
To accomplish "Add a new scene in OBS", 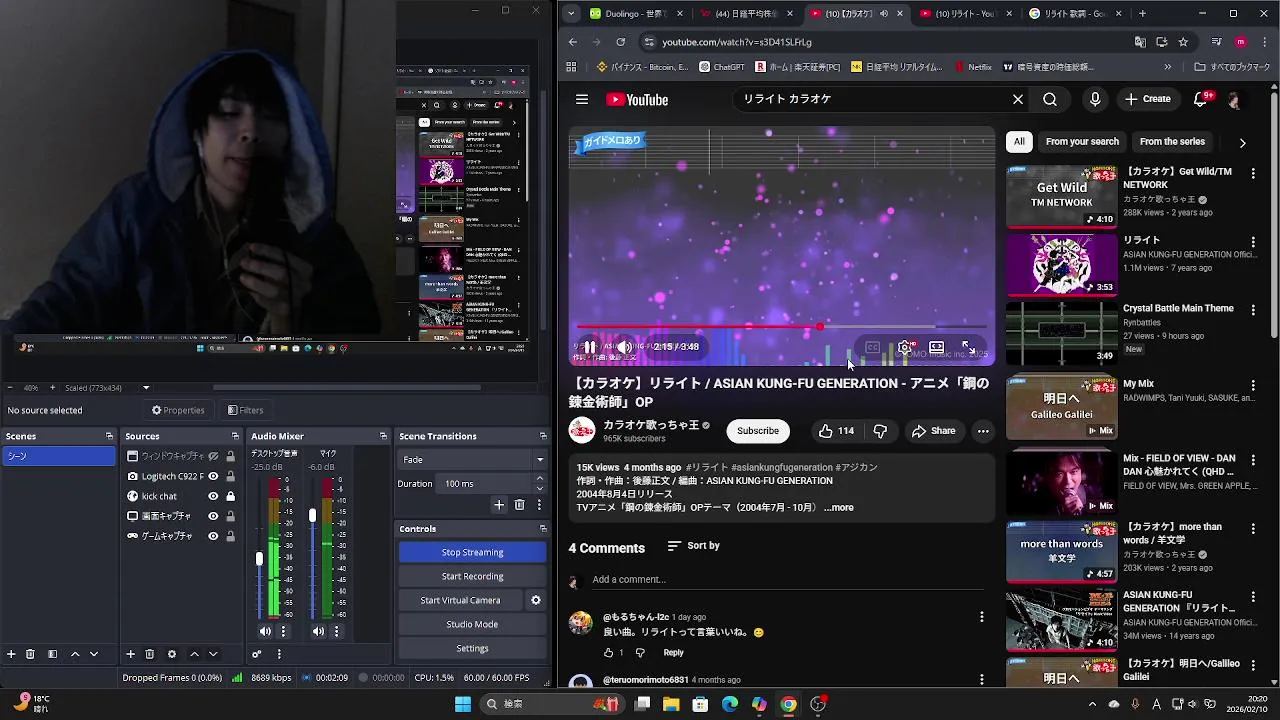I will pos(11,654).
